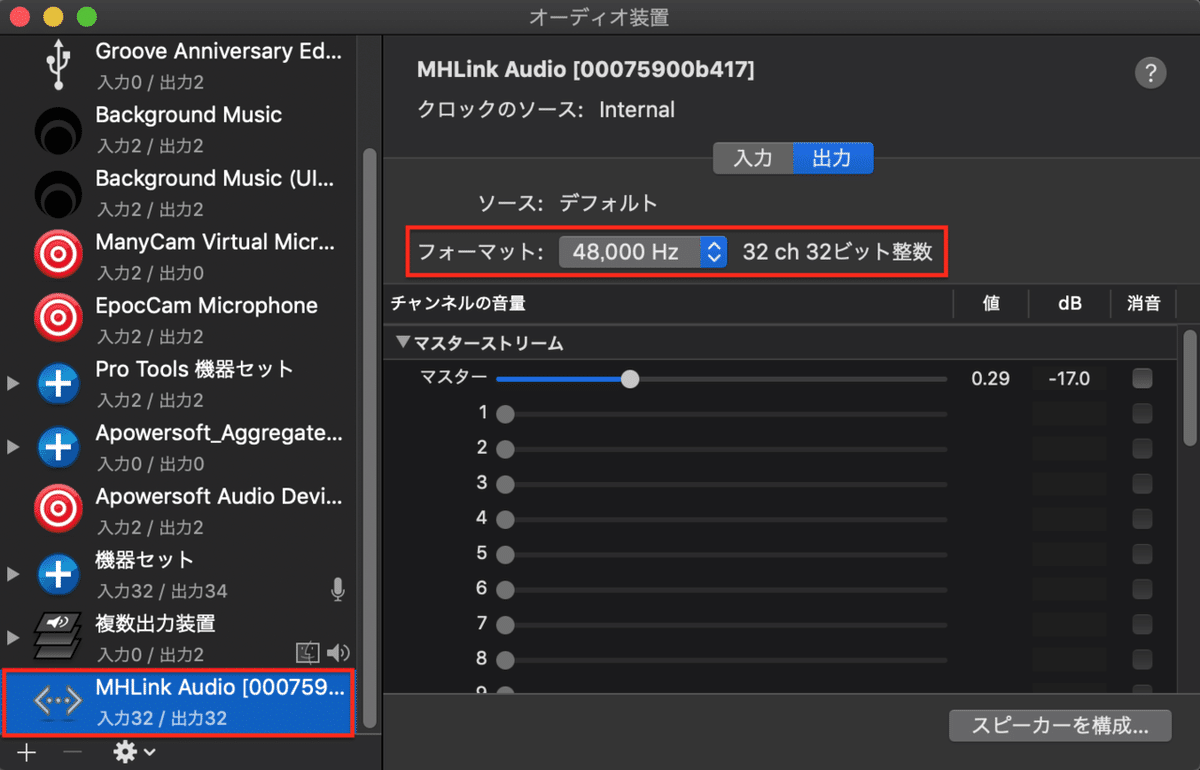Viewport: 1200px width, 770px height.
Task: Open help with the question mark button
Action: click(x=1151, y=73)
